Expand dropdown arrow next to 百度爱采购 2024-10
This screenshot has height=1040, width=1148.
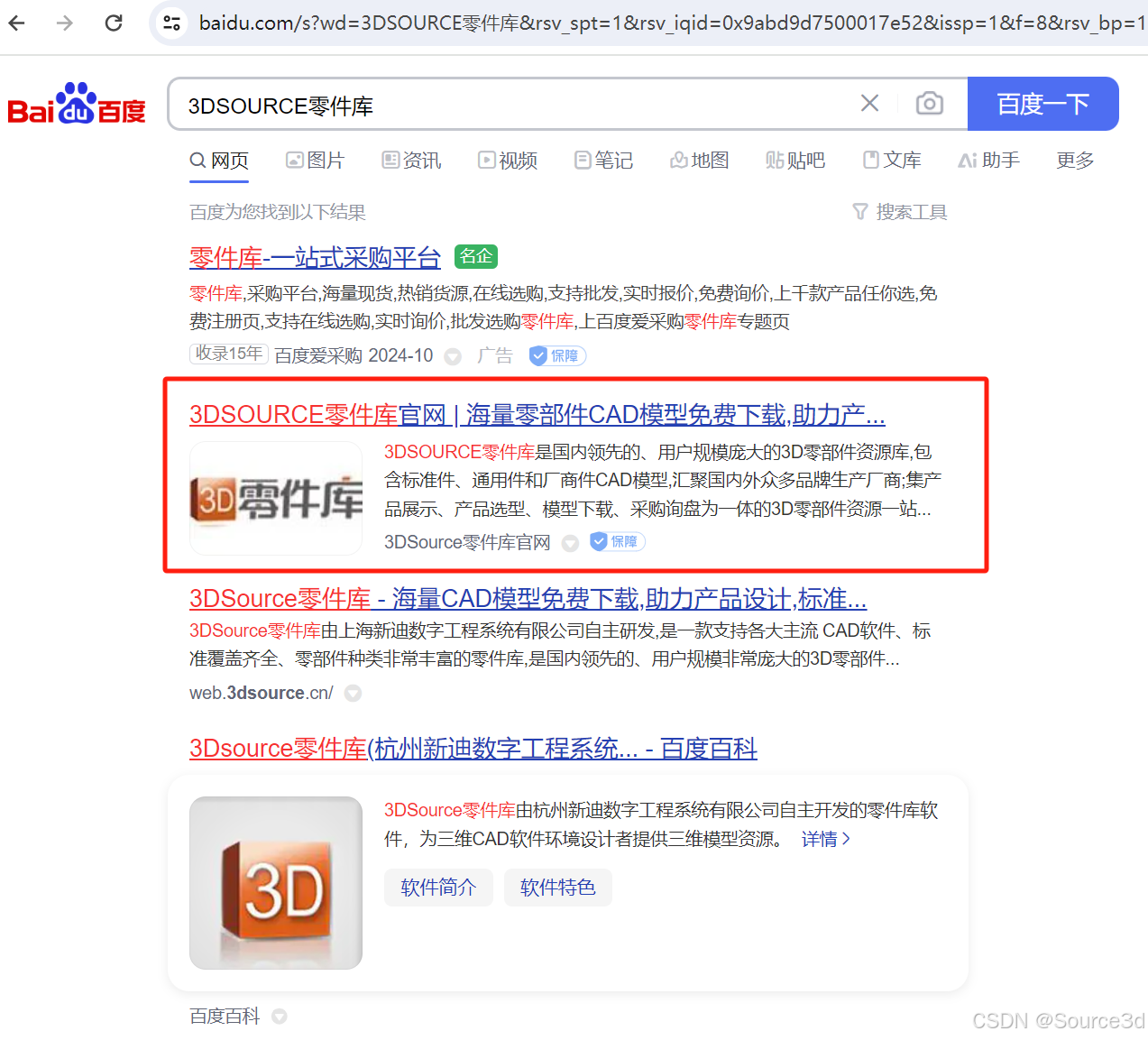click(x=454, y=356)
